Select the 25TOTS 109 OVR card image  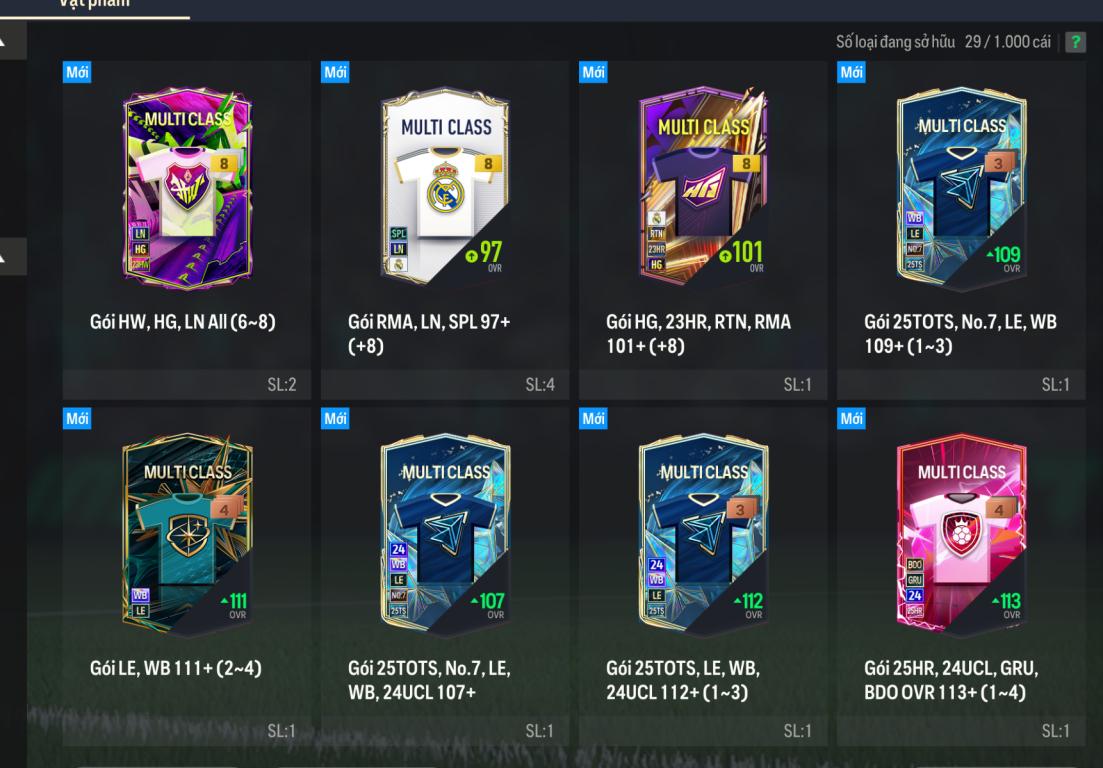tap(962, 188)
